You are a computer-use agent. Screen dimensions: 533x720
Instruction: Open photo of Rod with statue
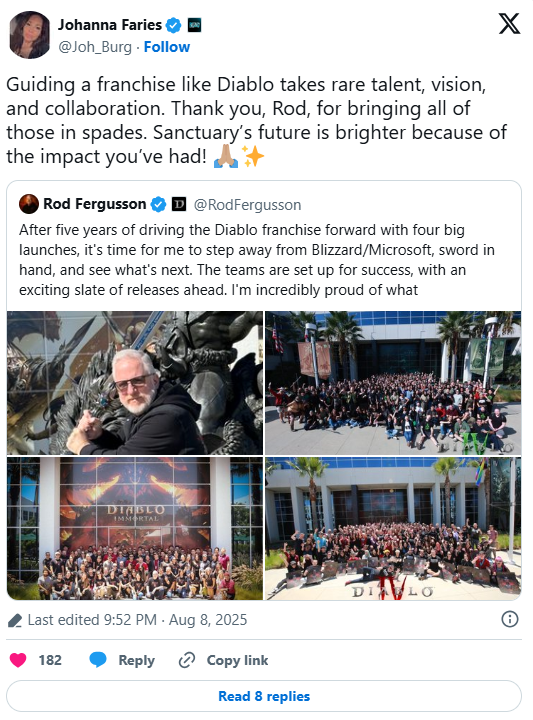coord(135,383)
